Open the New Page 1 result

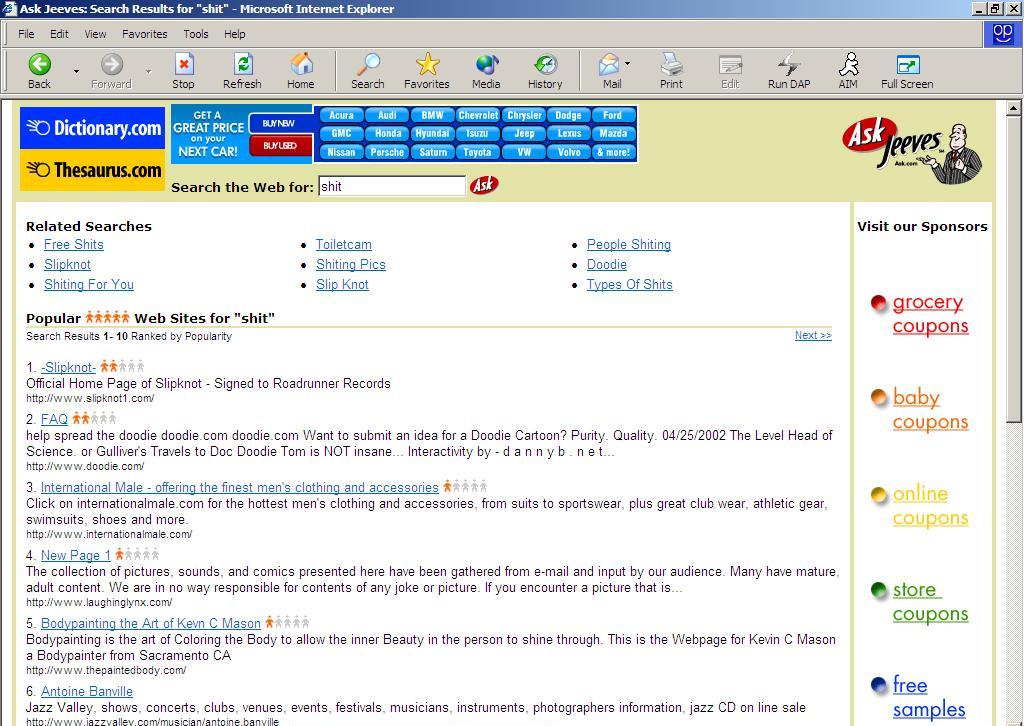(76, 555)
